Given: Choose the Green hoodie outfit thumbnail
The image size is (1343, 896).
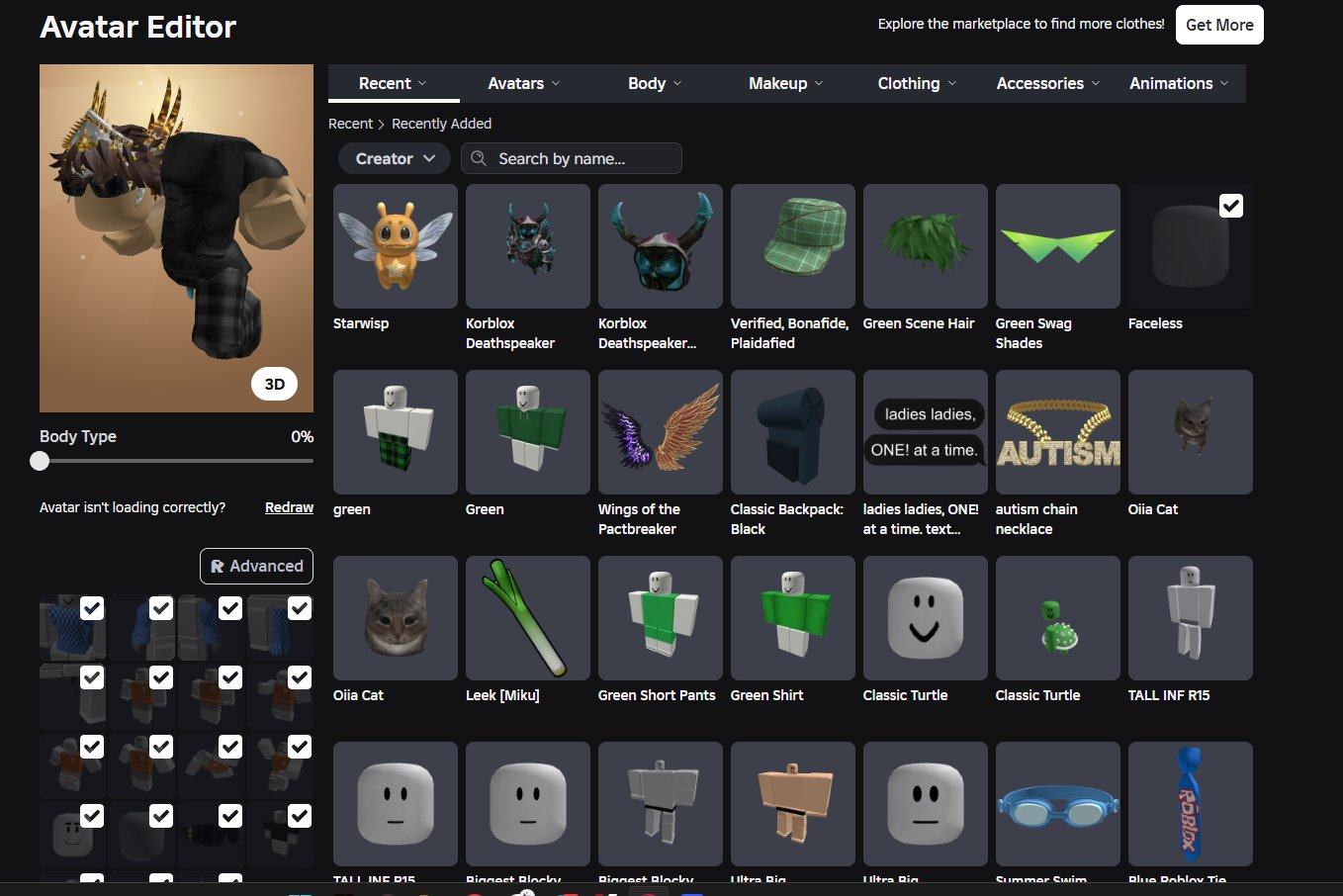Looking at the screenshot, I should point(528,432).
